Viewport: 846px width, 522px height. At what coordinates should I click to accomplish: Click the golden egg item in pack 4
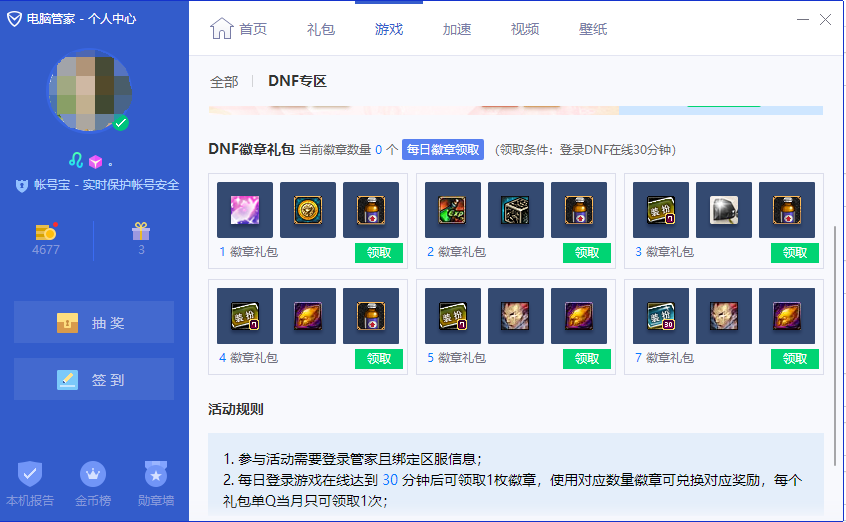(x=308, y=316)
